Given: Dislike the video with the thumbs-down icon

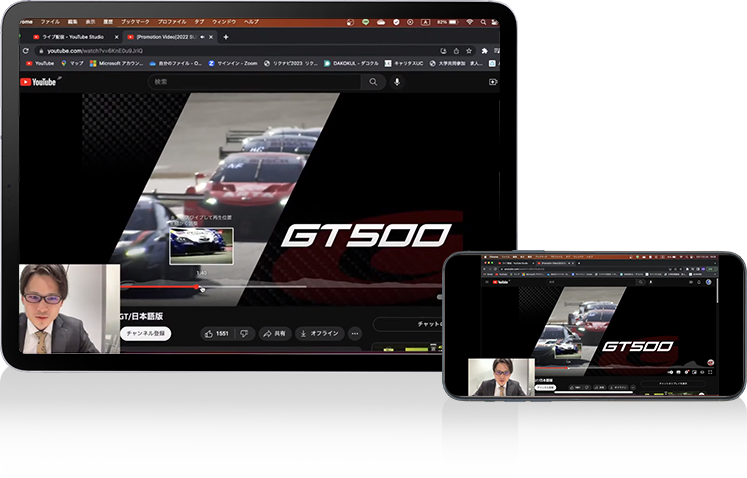Looking at the screenshot, I should [244, 334].
